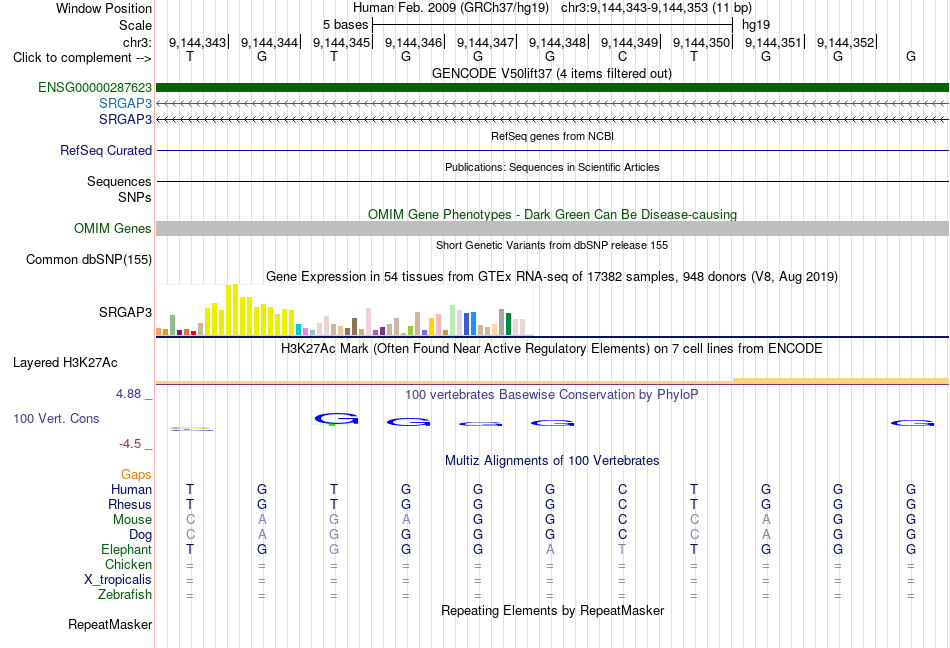Click Mouse alignment base C in first column
This screenshot has width=950, height=648.
(x=190, y=520)
